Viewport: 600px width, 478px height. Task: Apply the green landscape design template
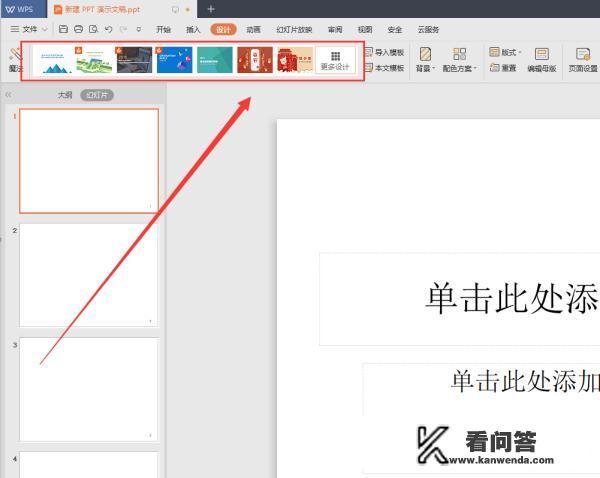pyautogui.click(x=94, y=60)
